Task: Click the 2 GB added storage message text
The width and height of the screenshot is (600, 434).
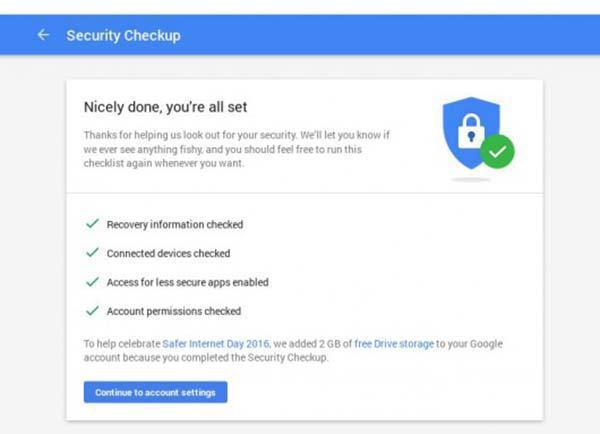Action: coord(293,351)
